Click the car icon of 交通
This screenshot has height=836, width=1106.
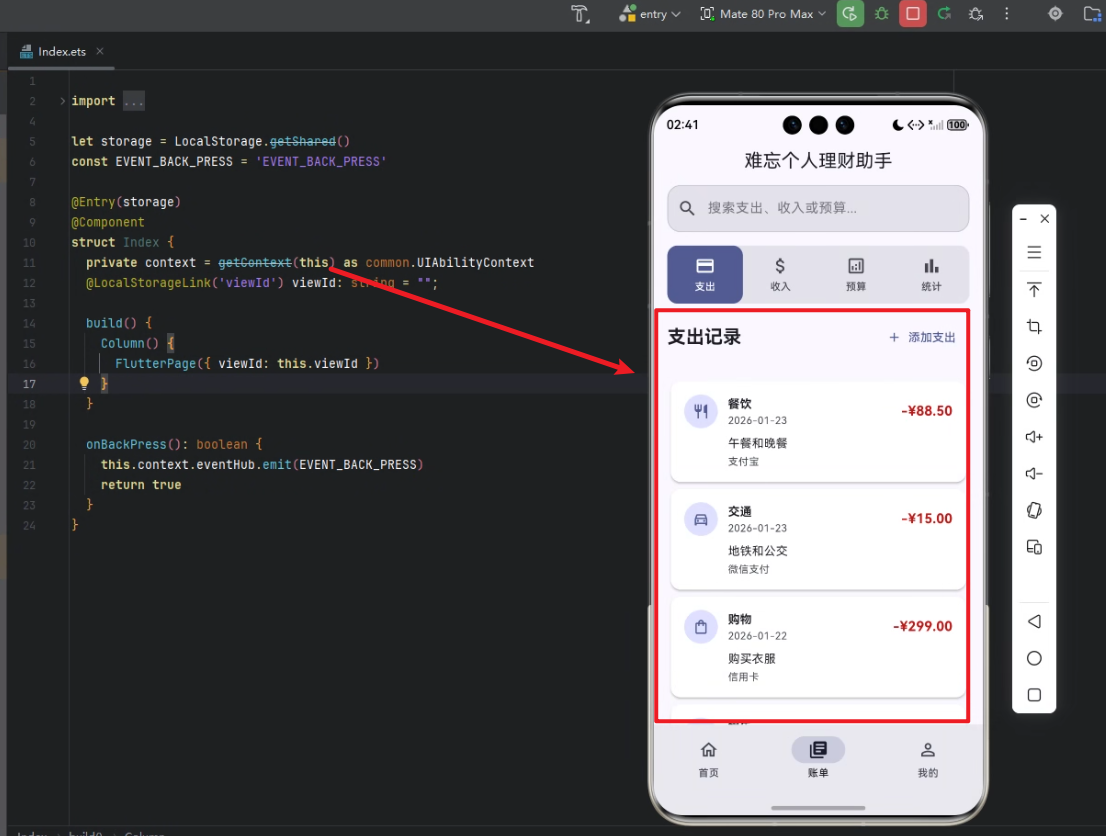click(x=700, y=519)
